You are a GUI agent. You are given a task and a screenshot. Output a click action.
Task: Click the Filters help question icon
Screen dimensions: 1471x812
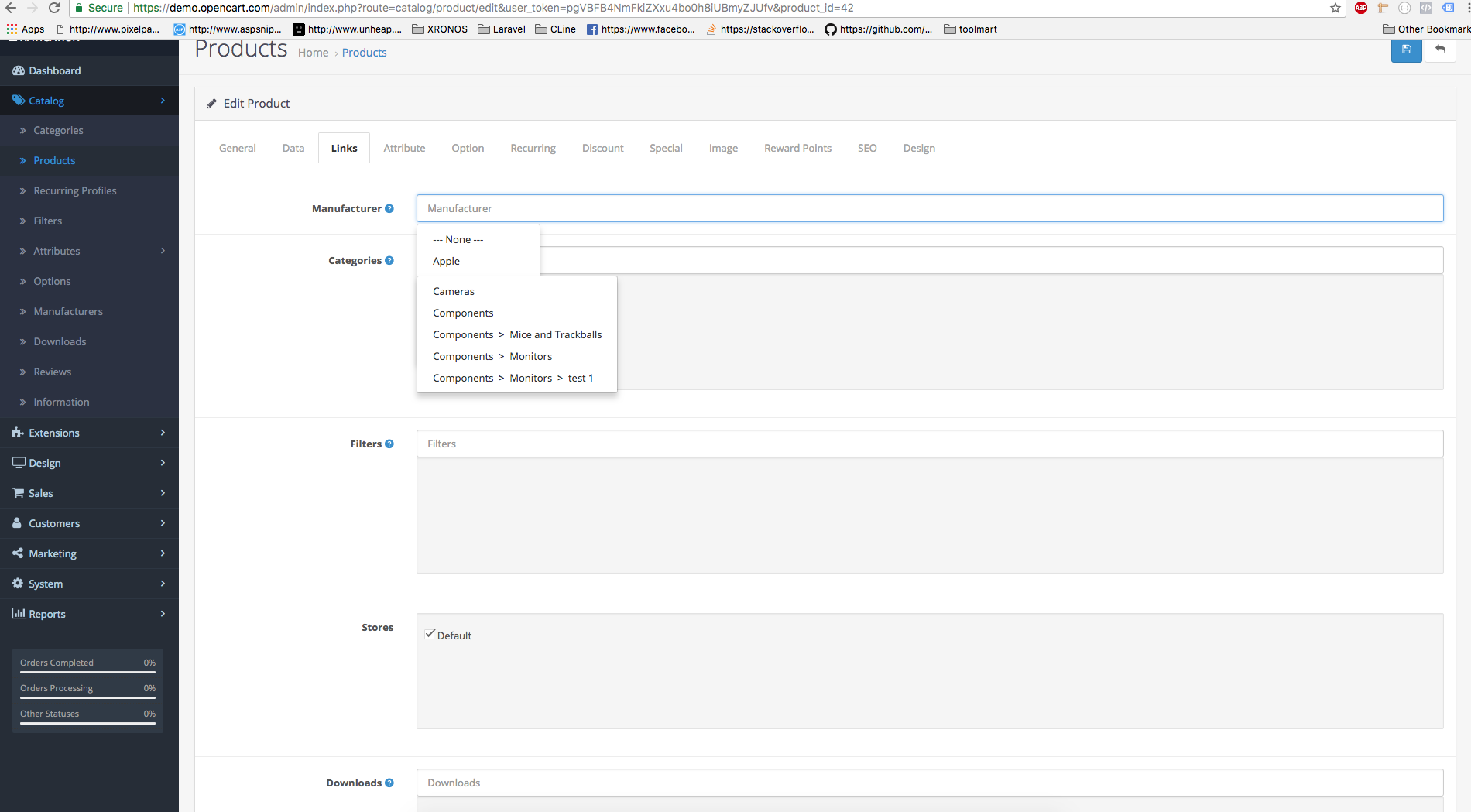(389, 444)
